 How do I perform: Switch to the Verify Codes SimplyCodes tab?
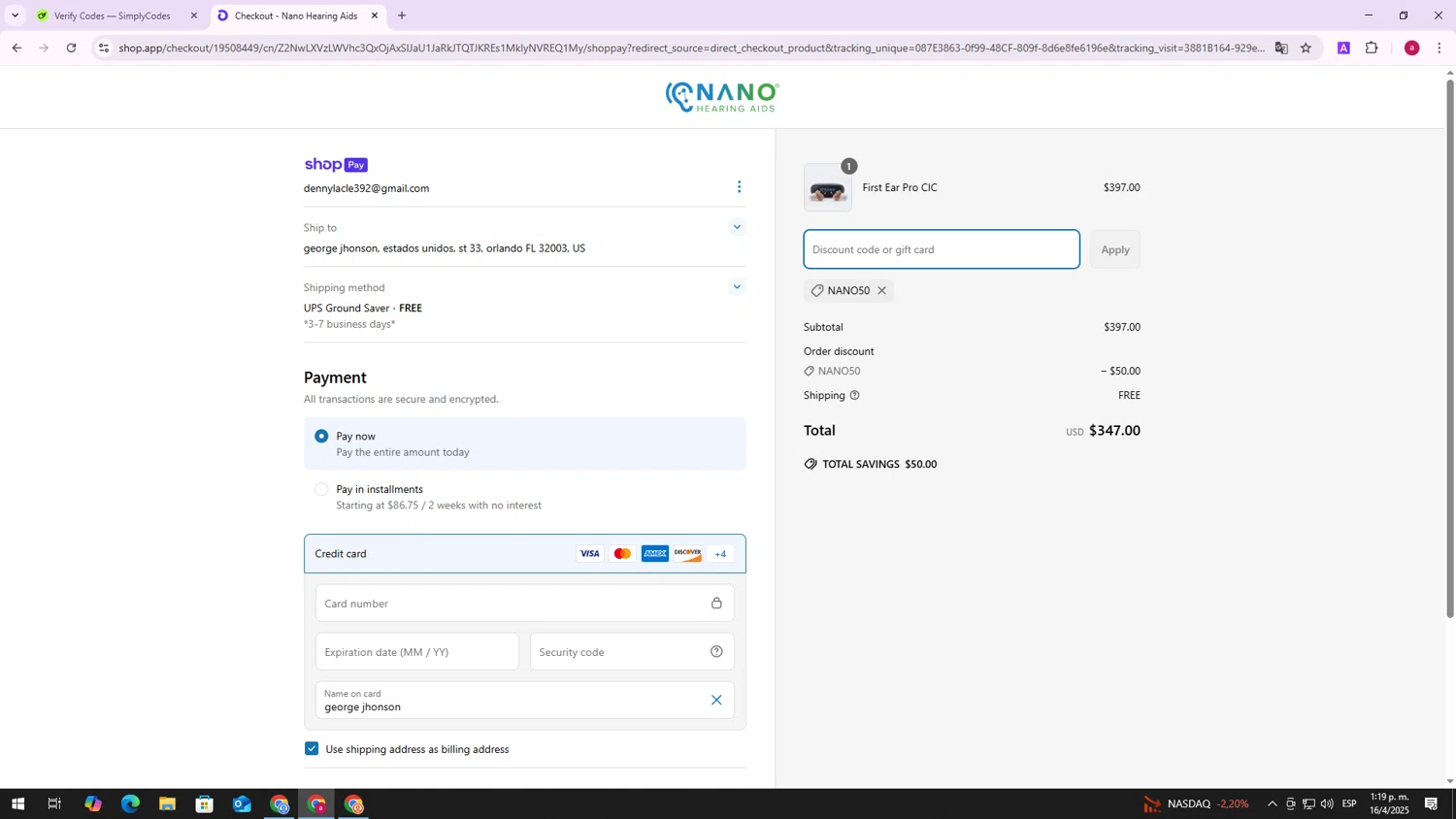pyautogui.click(x=112, y=16)
